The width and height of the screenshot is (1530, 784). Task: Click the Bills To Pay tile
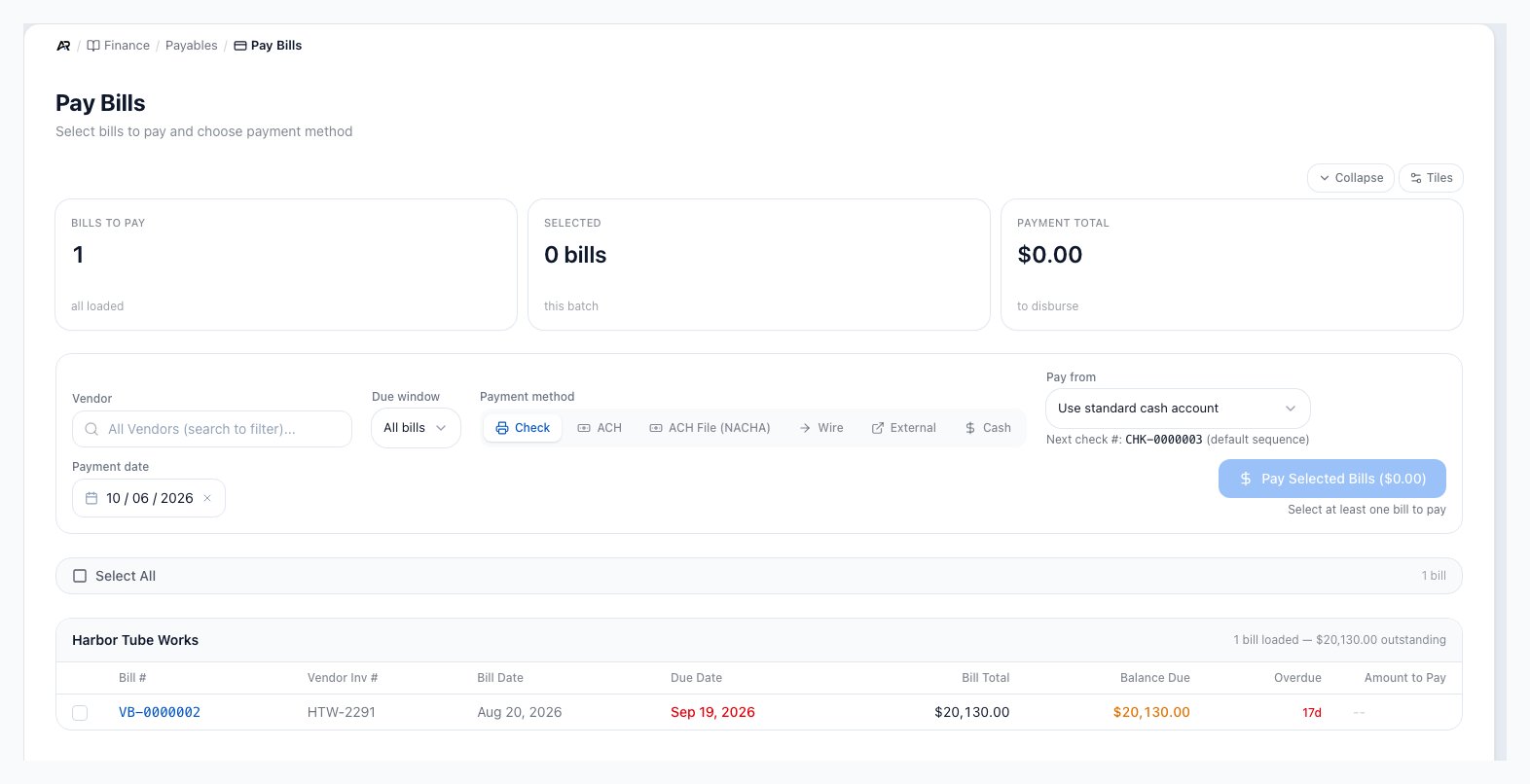coord(286,265)
